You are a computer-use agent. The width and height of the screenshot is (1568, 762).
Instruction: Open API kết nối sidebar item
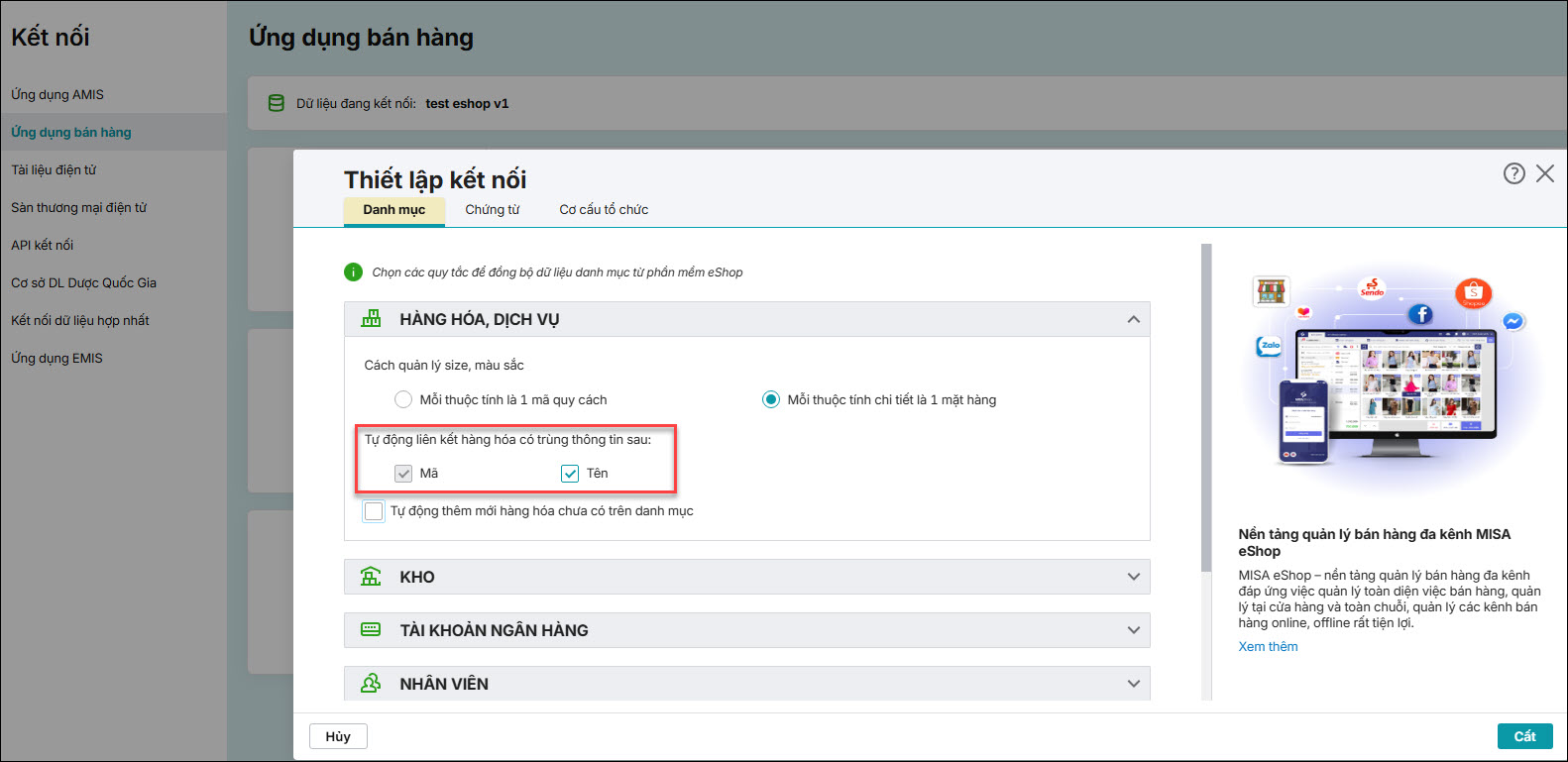tap(114, 245)
